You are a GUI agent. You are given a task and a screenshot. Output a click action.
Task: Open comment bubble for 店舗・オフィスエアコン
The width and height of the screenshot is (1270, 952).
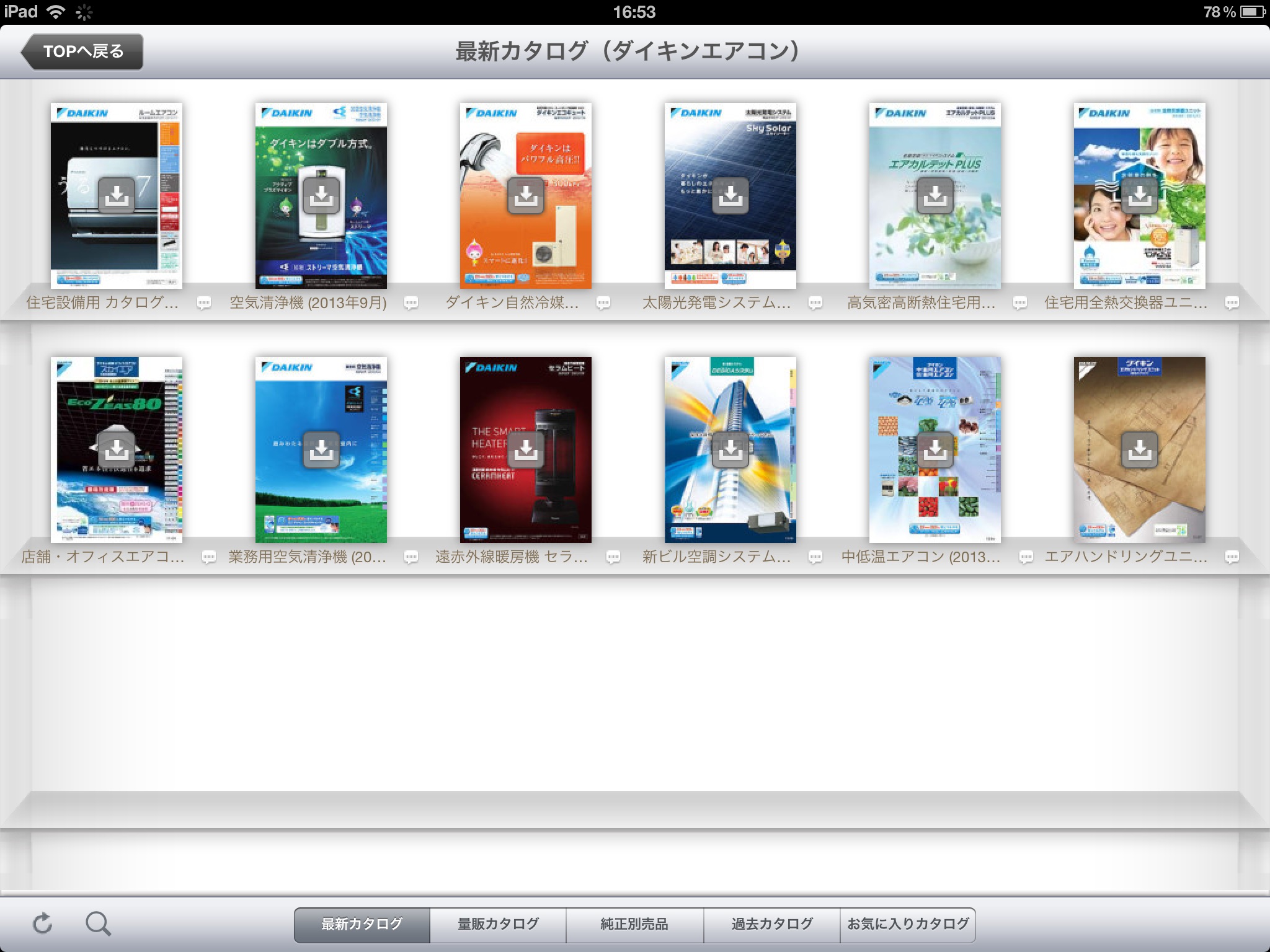pos(209,557)
